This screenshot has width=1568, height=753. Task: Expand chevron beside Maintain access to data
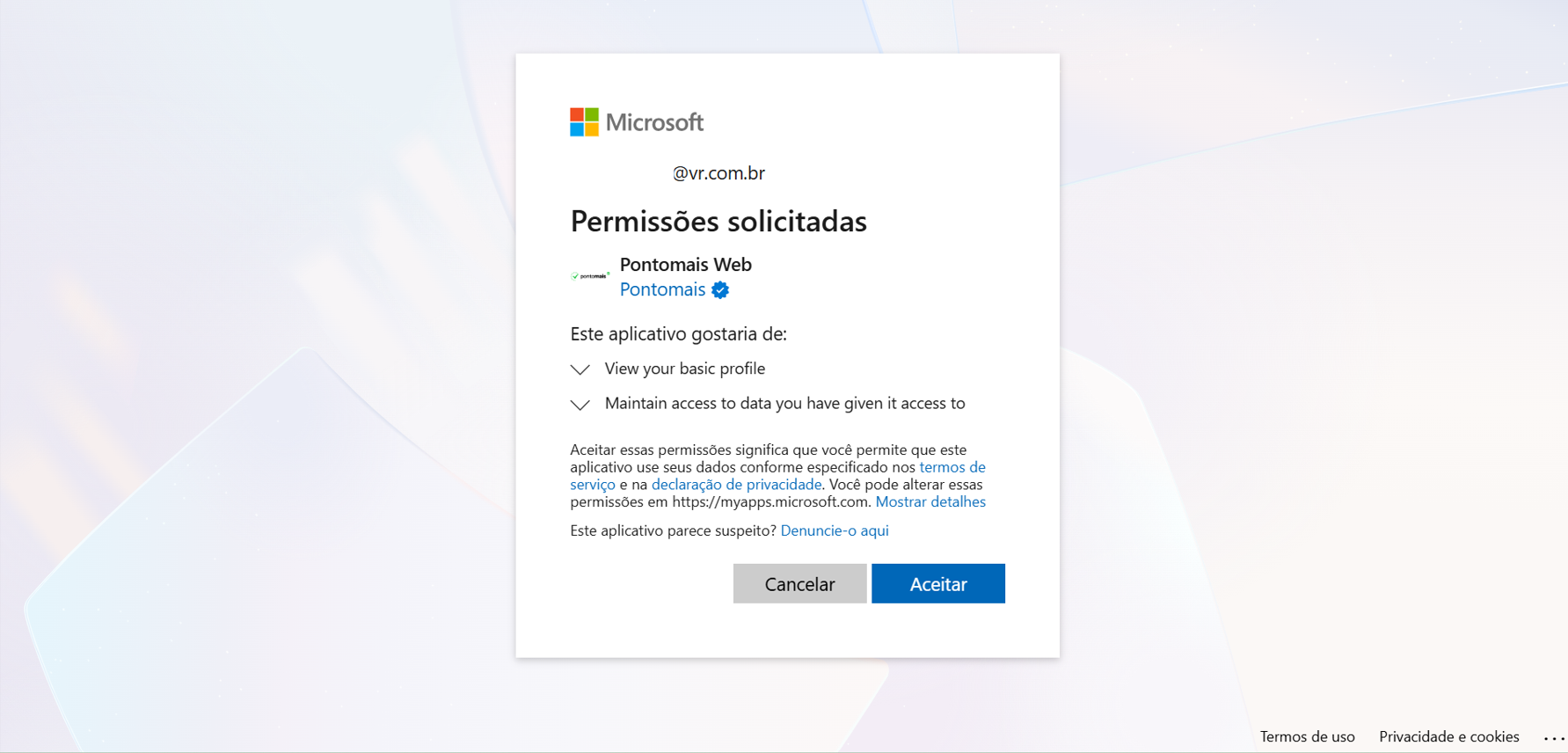580,405
